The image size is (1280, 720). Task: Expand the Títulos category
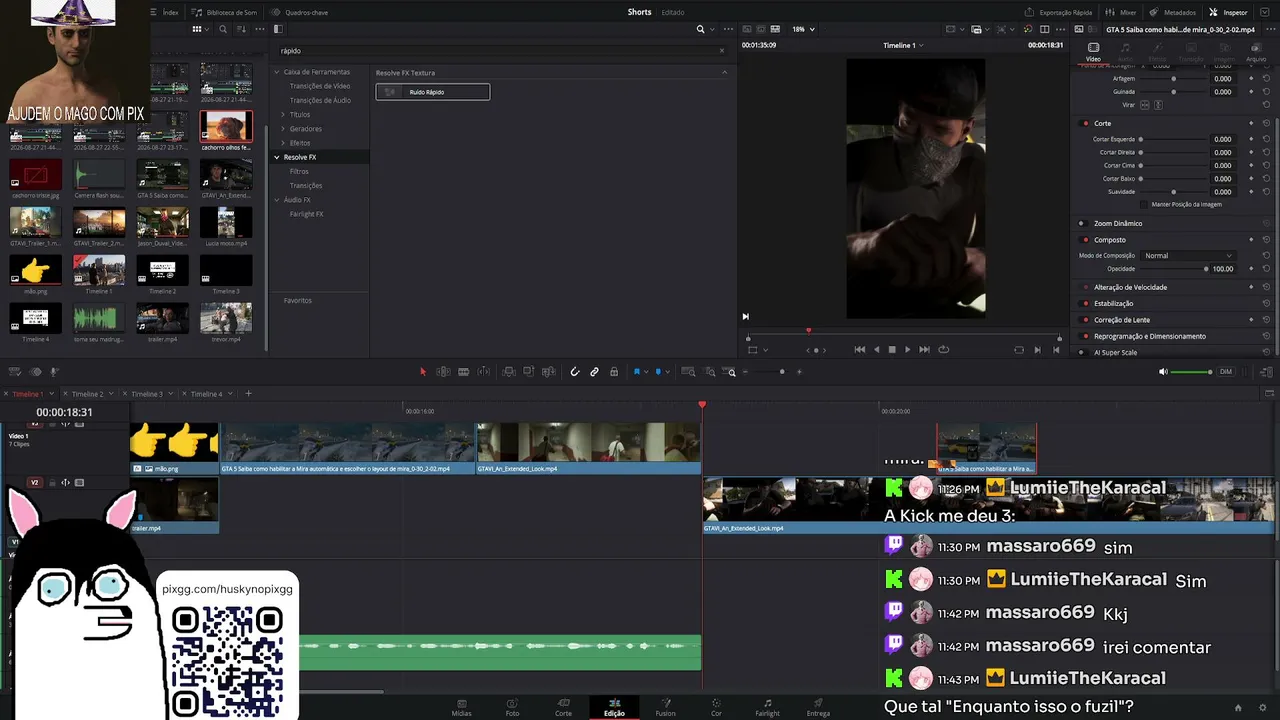pos(283,115)
